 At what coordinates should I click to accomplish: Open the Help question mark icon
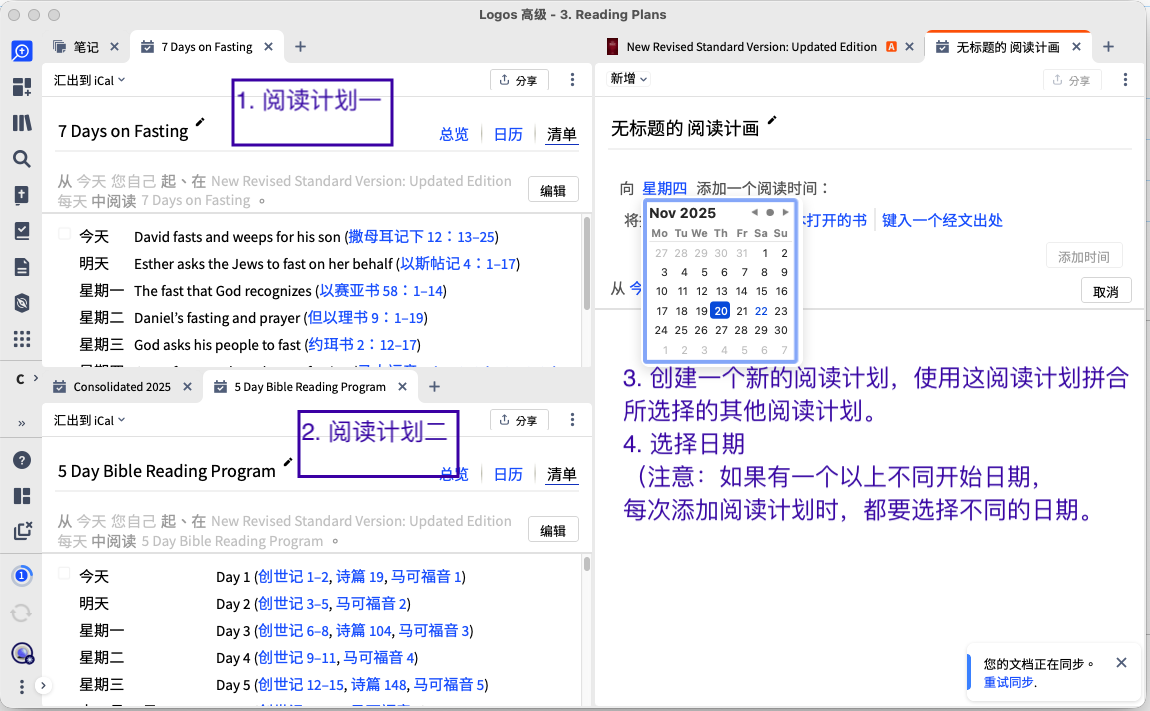22,460
